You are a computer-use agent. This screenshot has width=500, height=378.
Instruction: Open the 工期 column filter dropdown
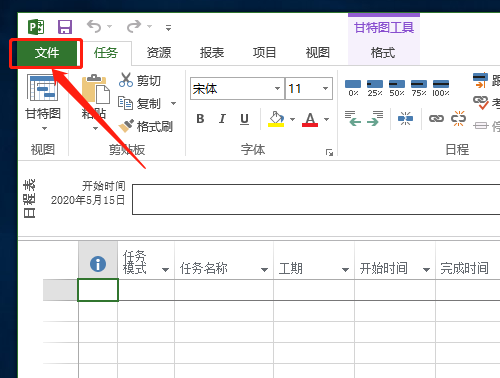point(345,270)
